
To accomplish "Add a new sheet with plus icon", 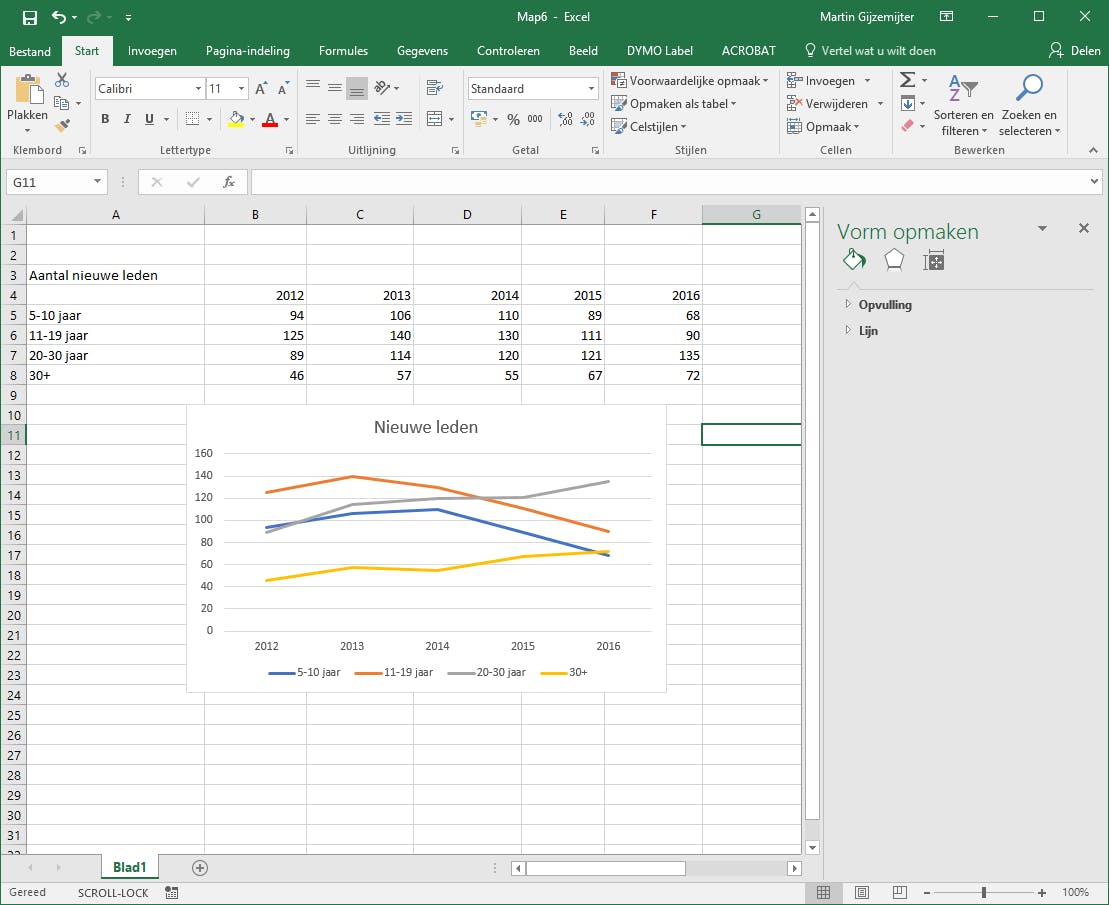I will coord(199,867).
